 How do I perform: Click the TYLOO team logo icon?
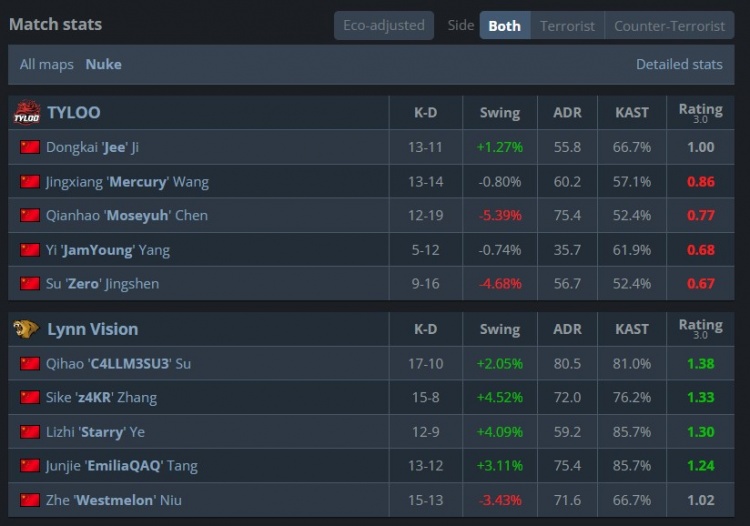pos(27,113)
